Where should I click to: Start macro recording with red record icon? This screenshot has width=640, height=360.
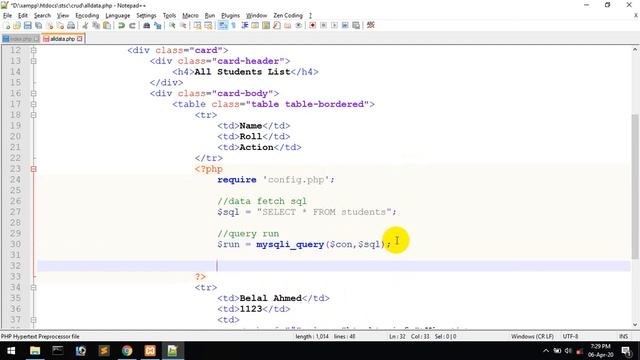click(312, 25)
